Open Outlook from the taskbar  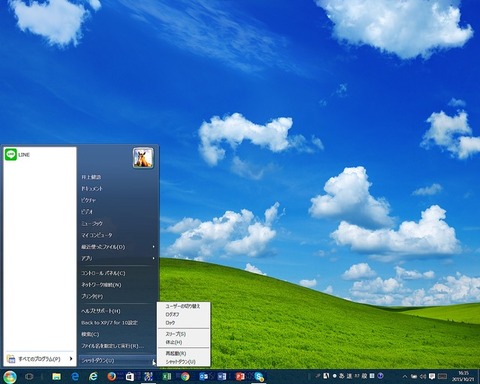203,377
